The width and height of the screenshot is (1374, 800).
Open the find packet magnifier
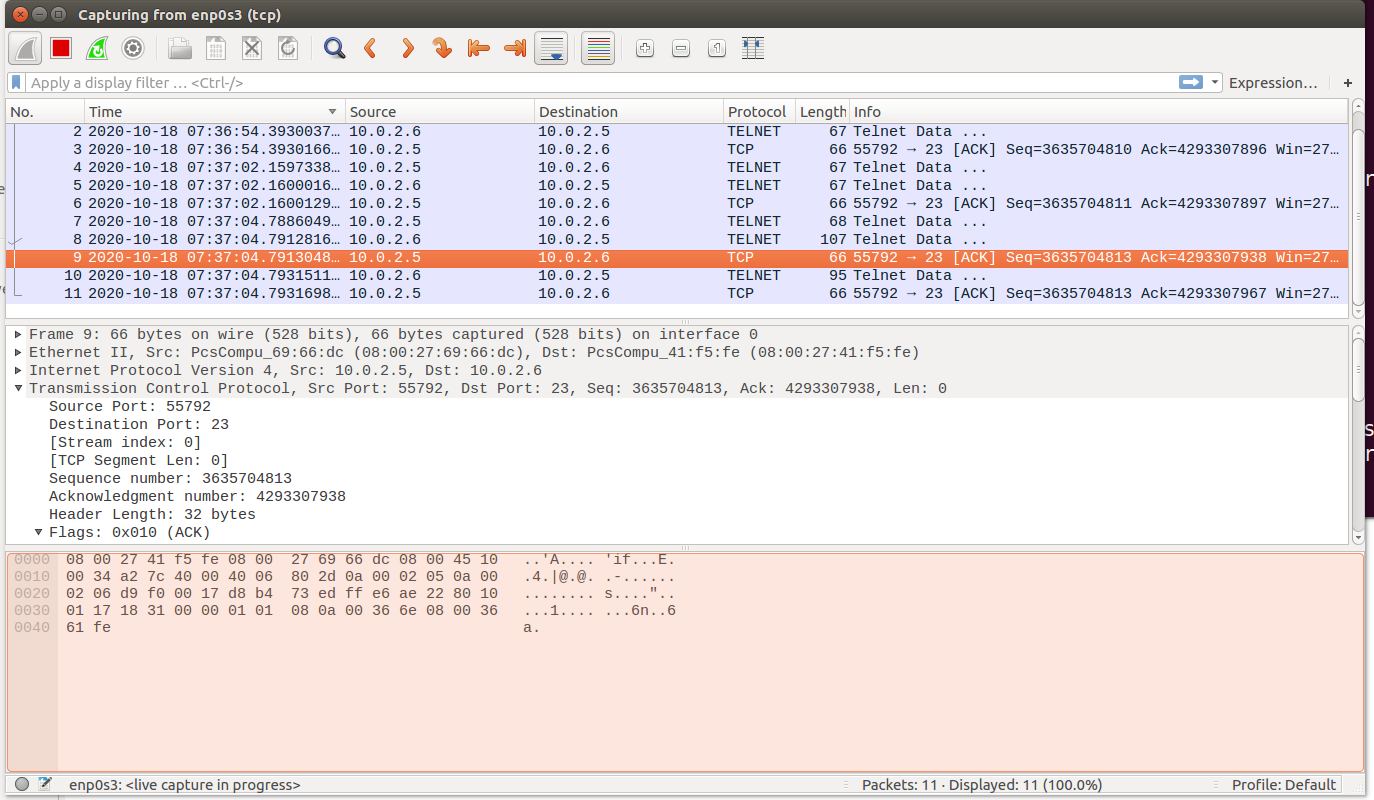[335, 48]
